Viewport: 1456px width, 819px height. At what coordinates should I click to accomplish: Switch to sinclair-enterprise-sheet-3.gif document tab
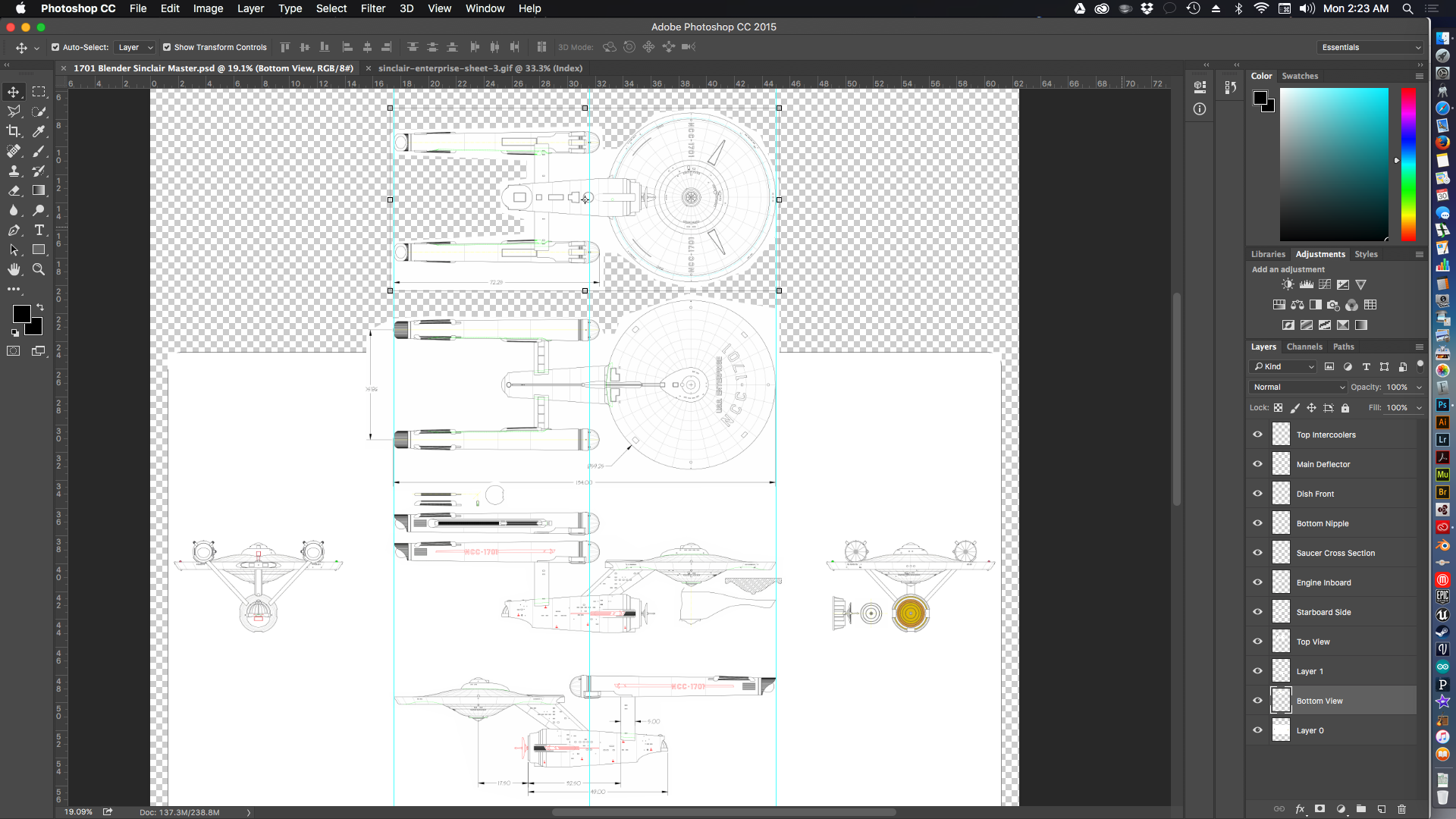point(480,68)
